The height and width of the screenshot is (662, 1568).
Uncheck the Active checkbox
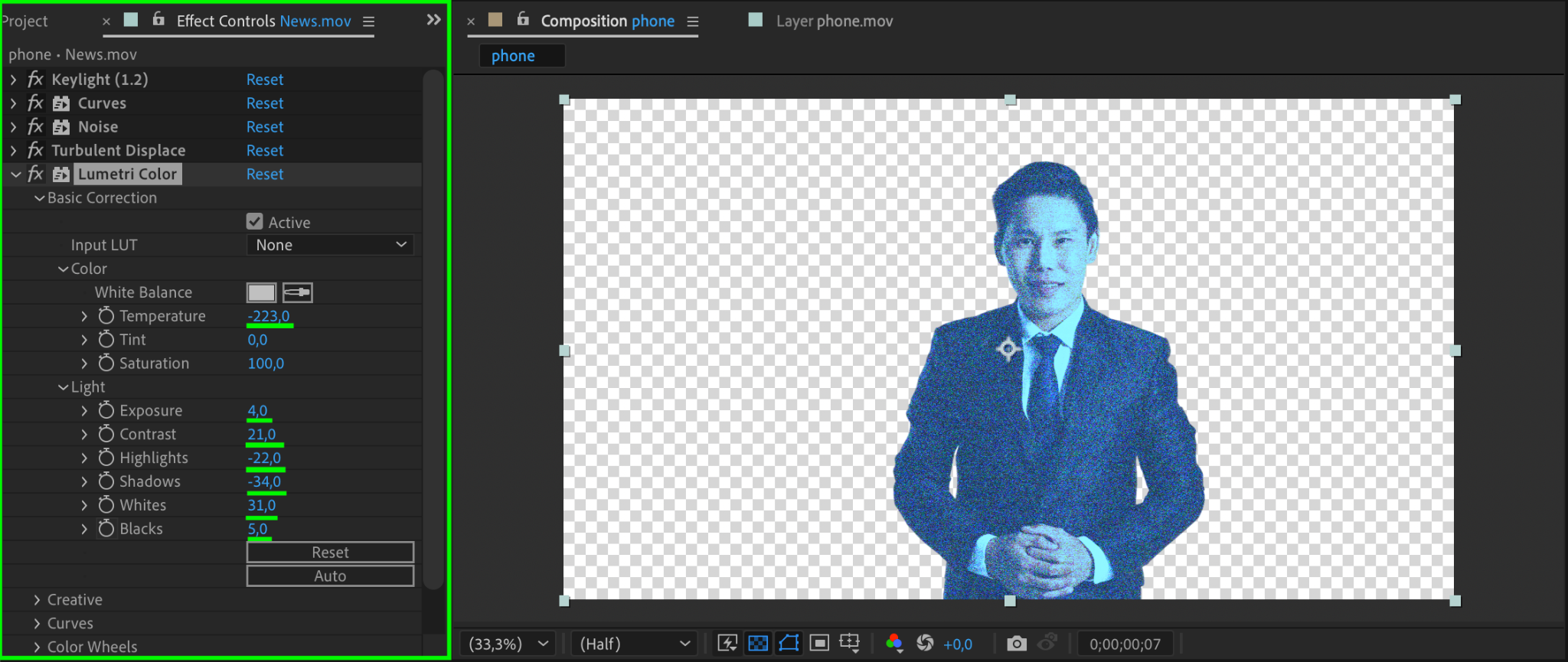[255, 222]
